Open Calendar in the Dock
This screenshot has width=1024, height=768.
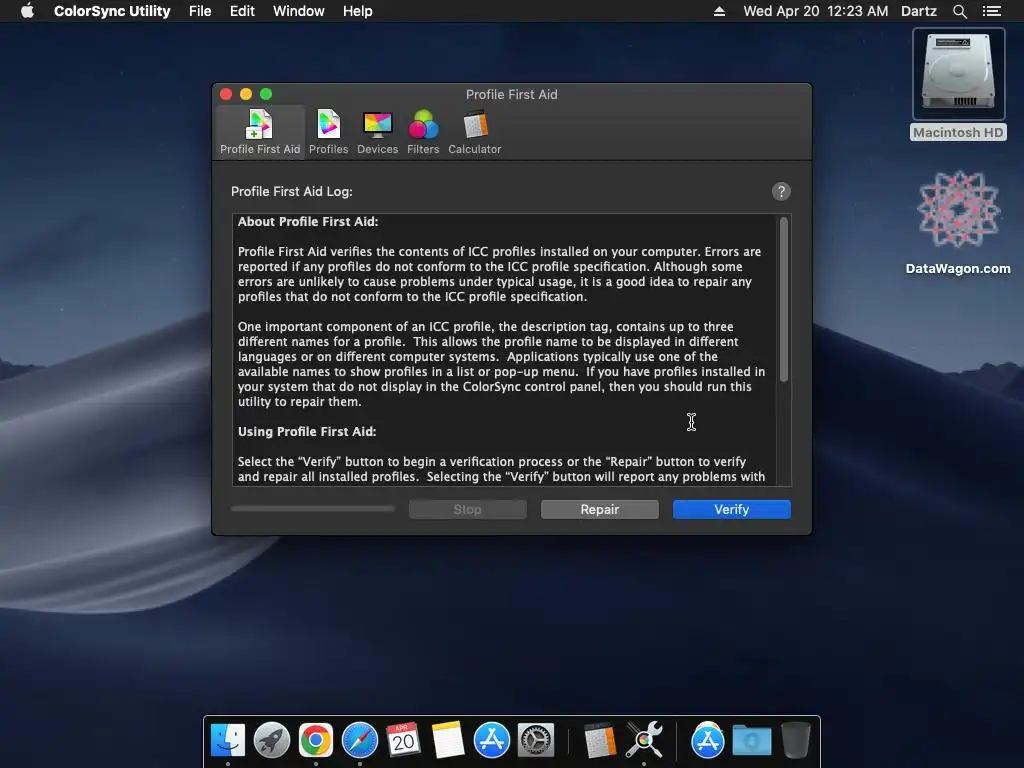[404, 740]
